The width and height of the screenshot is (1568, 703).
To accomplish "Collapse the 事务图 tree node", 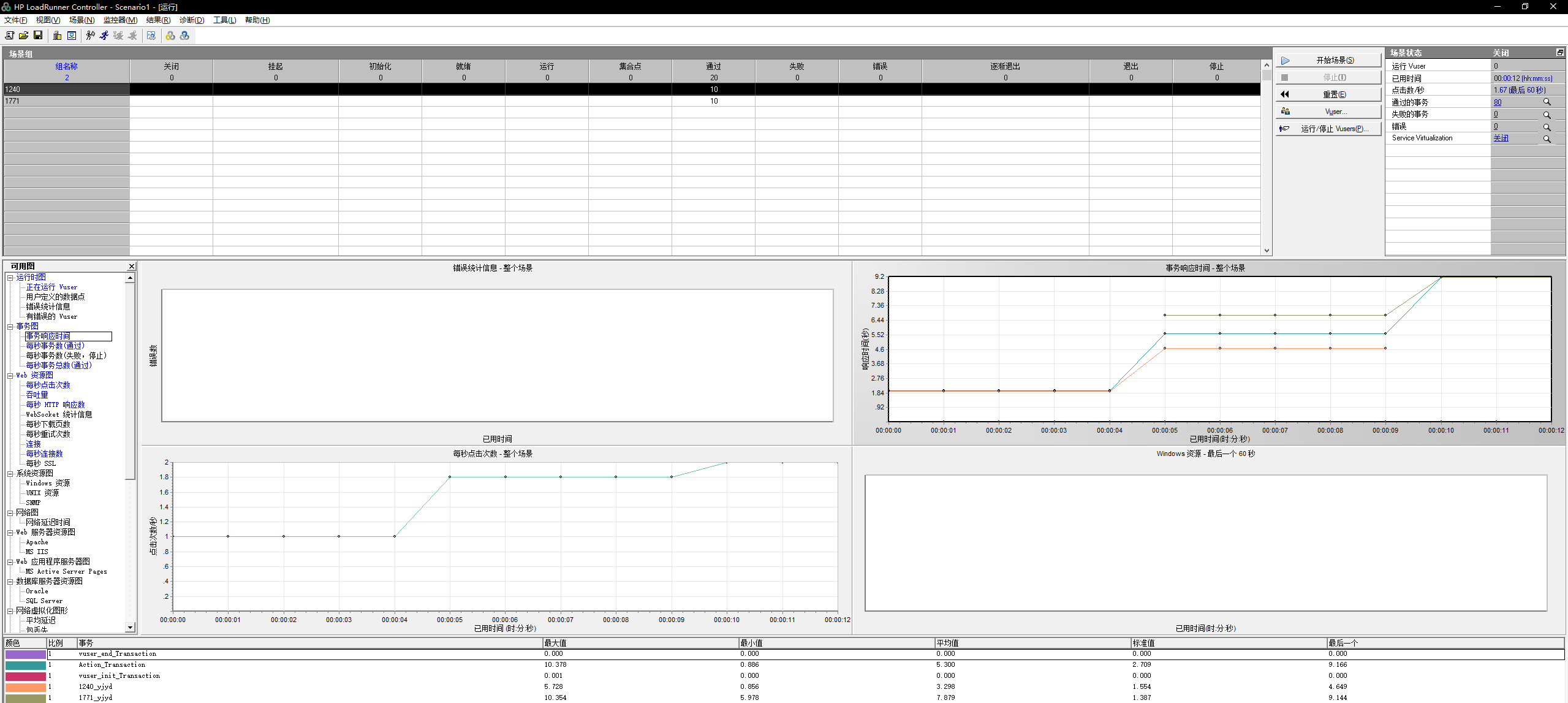I will coord(10,327).
